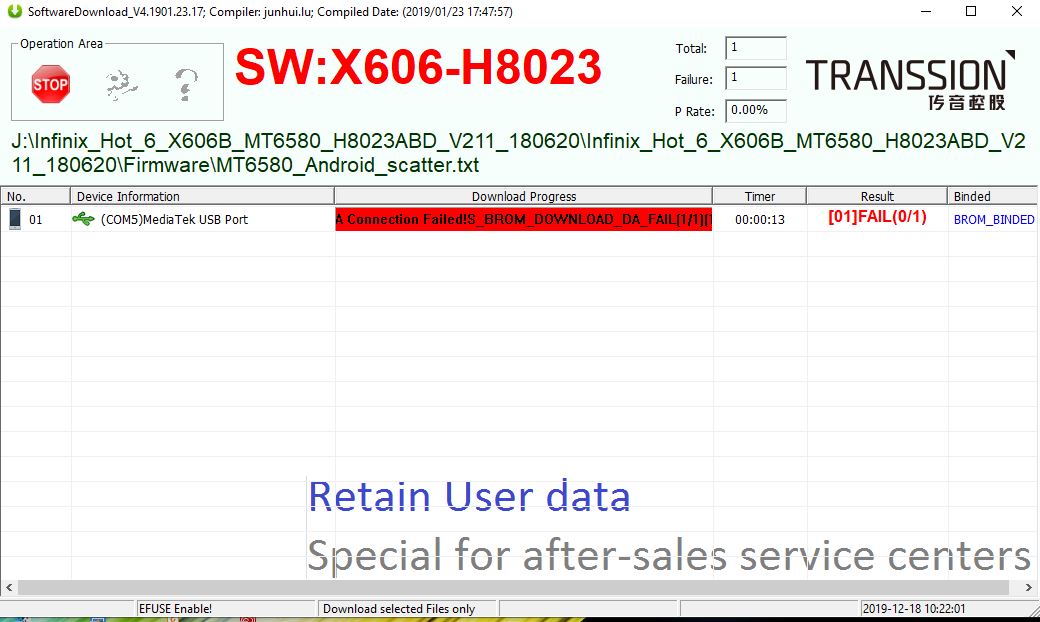Click the red STOP button
This screenshot has width=1040, height=622.
tap(50, 84)
